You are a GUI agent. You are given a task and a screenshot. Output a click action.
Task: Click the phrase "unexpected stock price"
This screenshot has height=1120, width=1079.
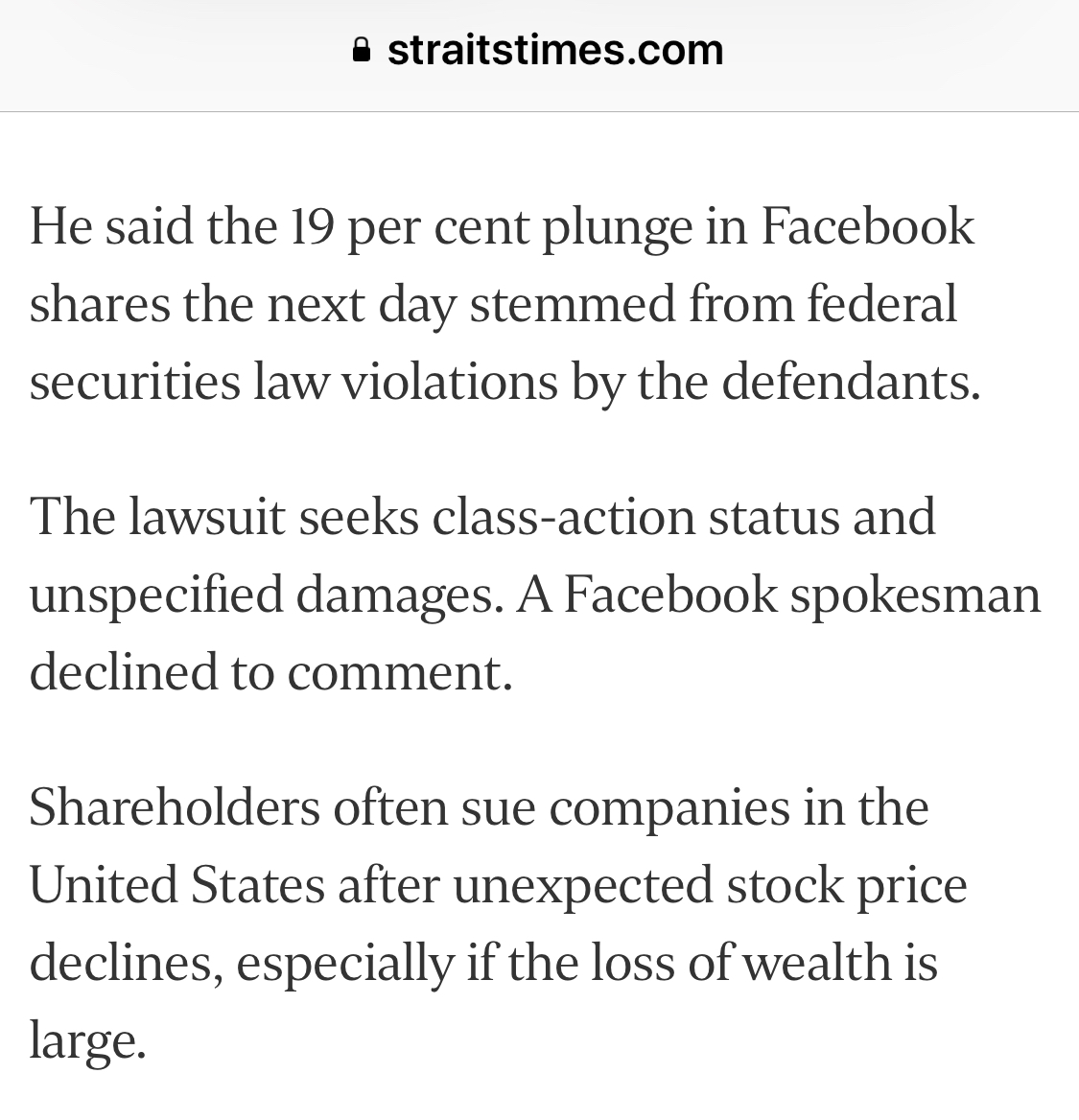pos(710,885)
